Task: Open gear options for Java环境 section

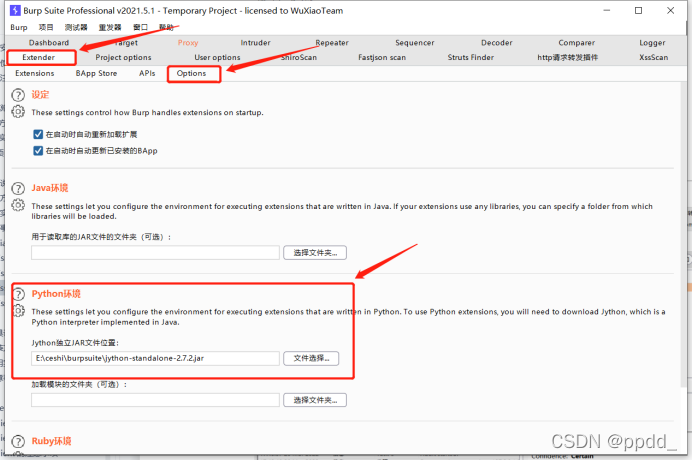Action: tap(18, 205)
